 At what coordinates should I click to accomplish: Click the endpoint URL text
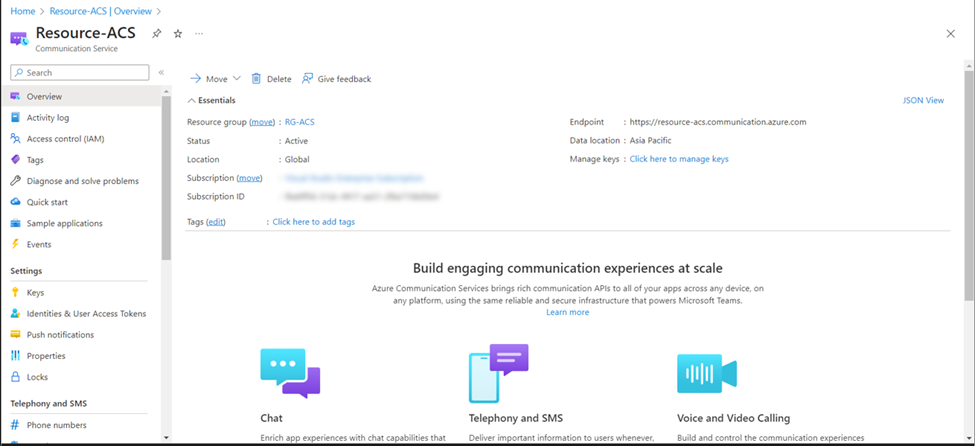(x=718, y=122)
